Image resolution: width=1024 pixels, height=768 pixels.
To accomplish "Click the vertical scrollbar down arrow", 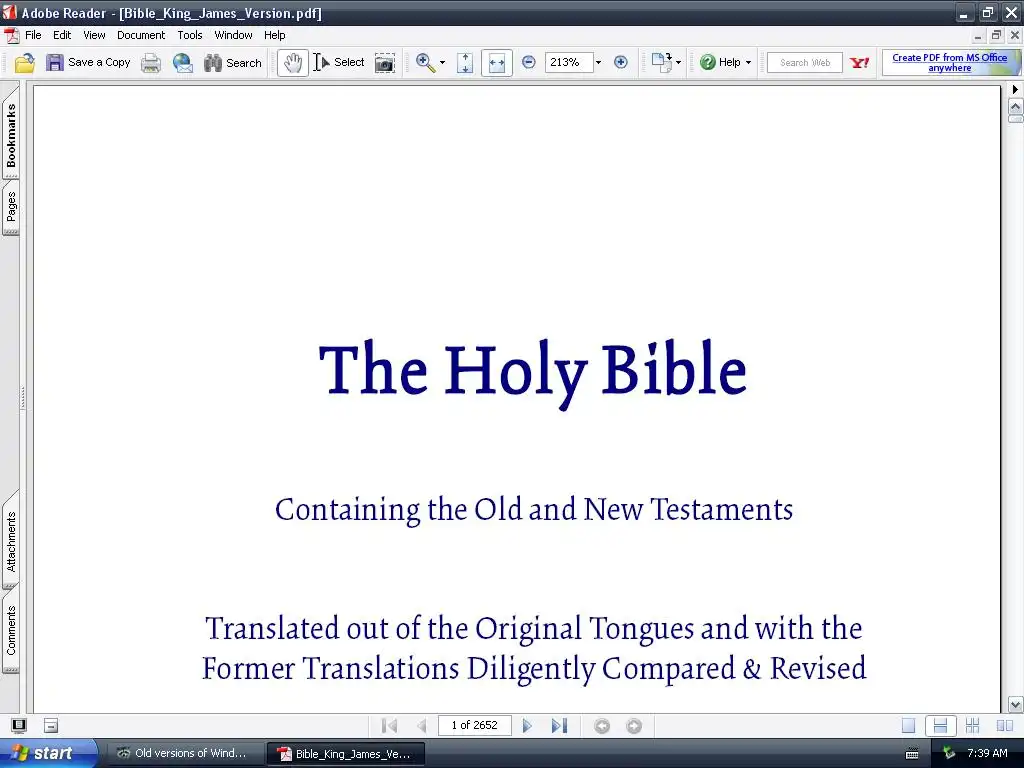I will click(x=1016, y=705).
